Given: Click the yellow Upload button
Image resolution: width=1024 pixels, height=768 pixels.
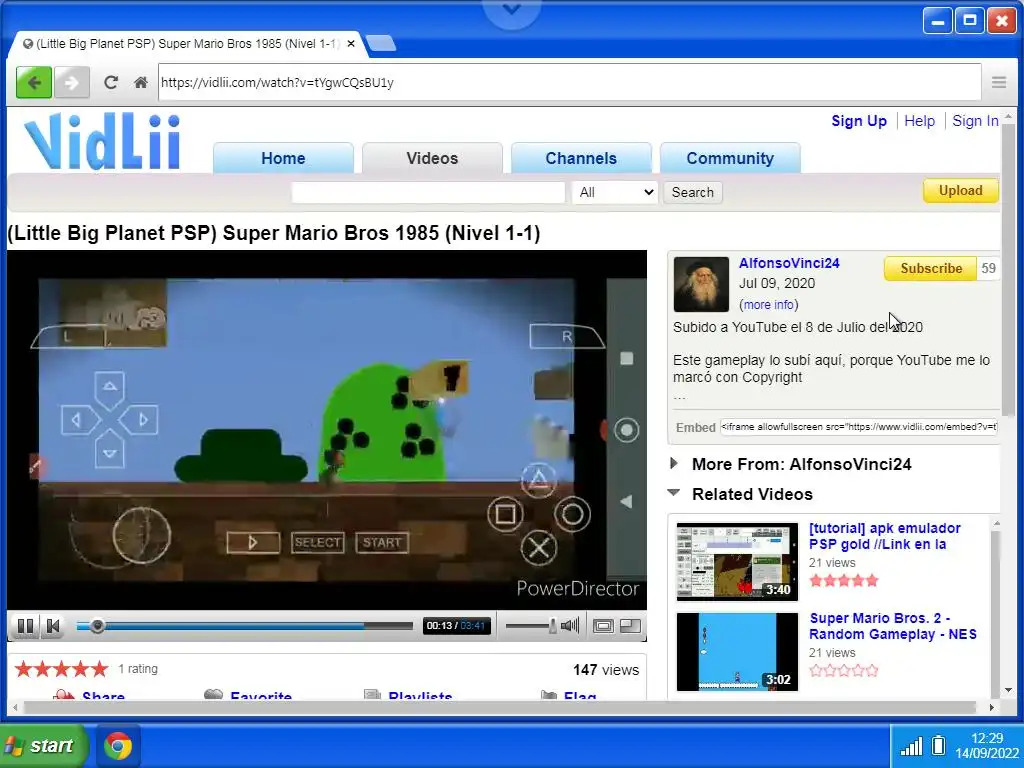Looking at the screenshot, I should point(961,191).
